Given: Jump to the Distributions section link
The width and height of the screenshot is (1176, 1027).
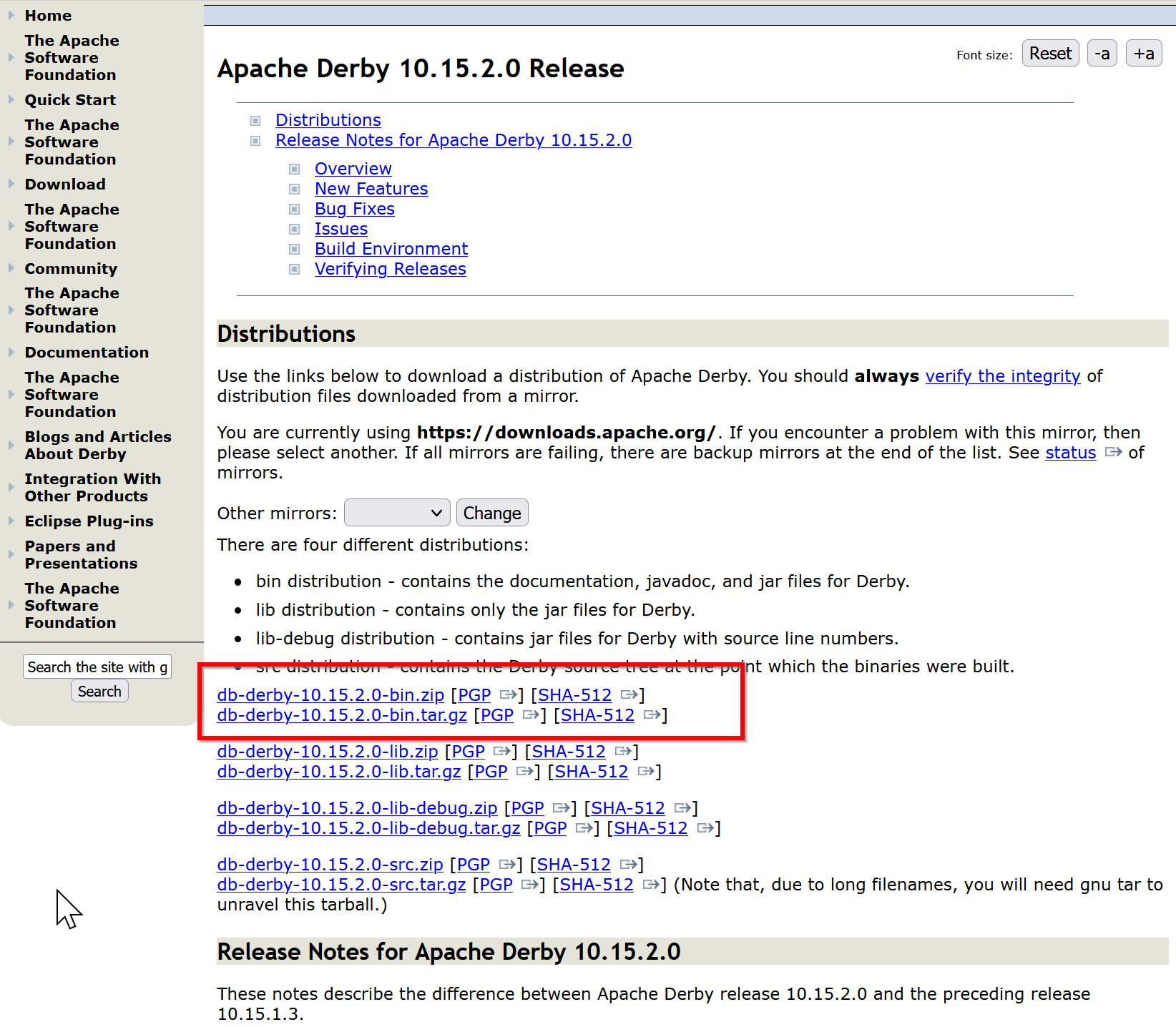Looking at the screenshot, I should pos(328,119).
